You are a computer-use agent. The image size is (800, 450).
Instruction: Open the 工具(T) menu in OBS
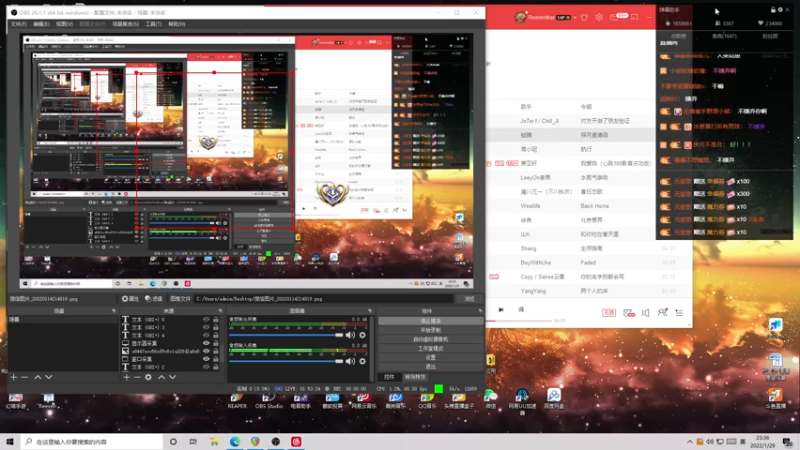[154, 24]
